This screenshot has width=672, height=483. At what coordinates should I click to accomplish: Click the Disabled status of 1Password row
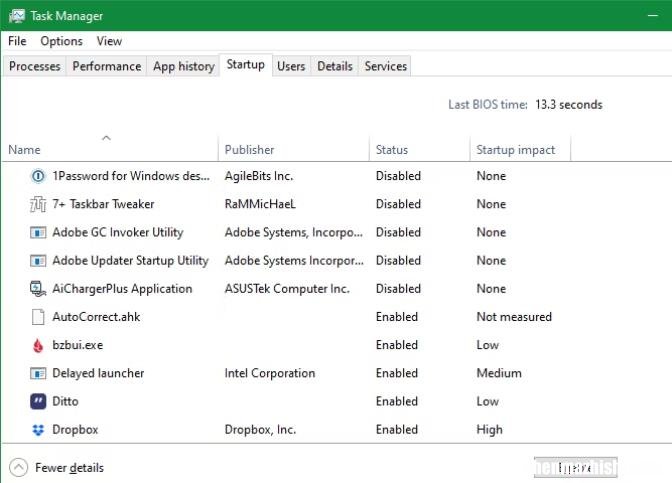click(398, 176)
